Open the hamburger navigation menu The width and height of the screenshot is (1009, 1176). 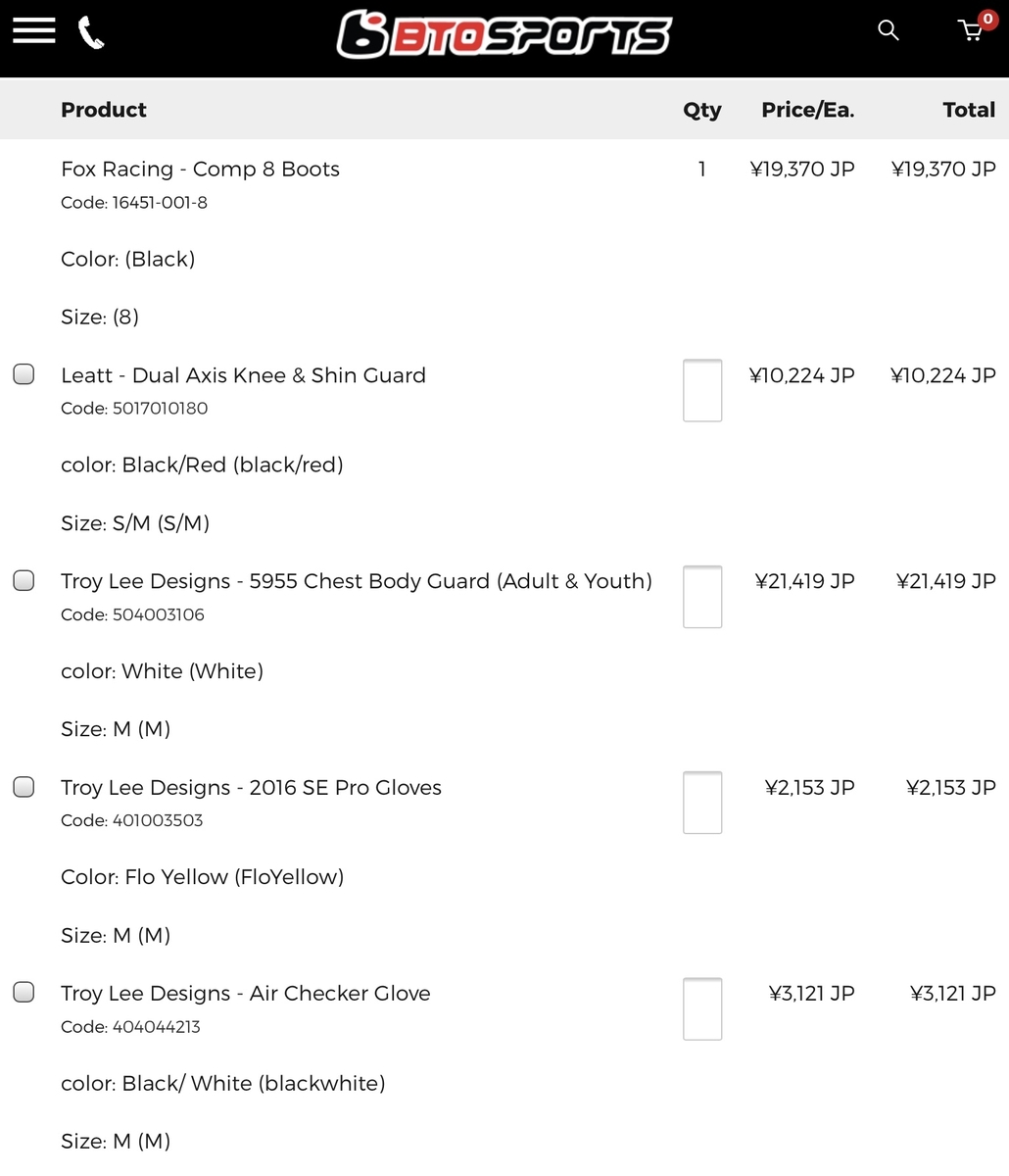point(33,31)
